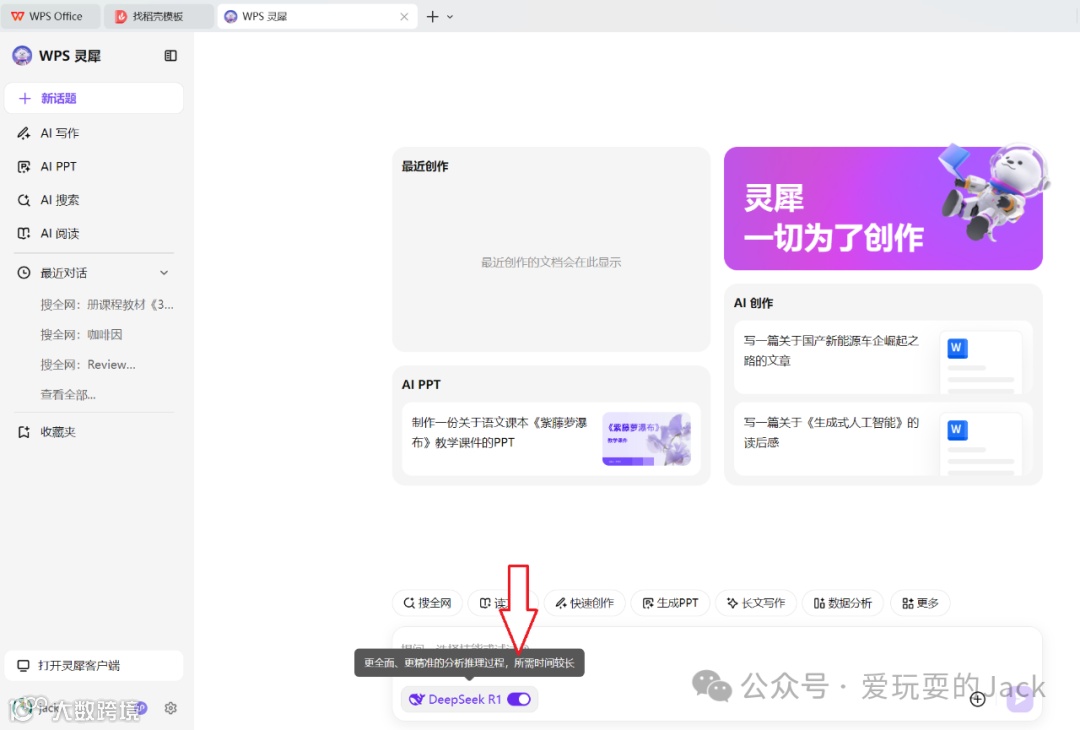
Task: Open conversation 搜全网: Review...
Action: tap(88, 365)
